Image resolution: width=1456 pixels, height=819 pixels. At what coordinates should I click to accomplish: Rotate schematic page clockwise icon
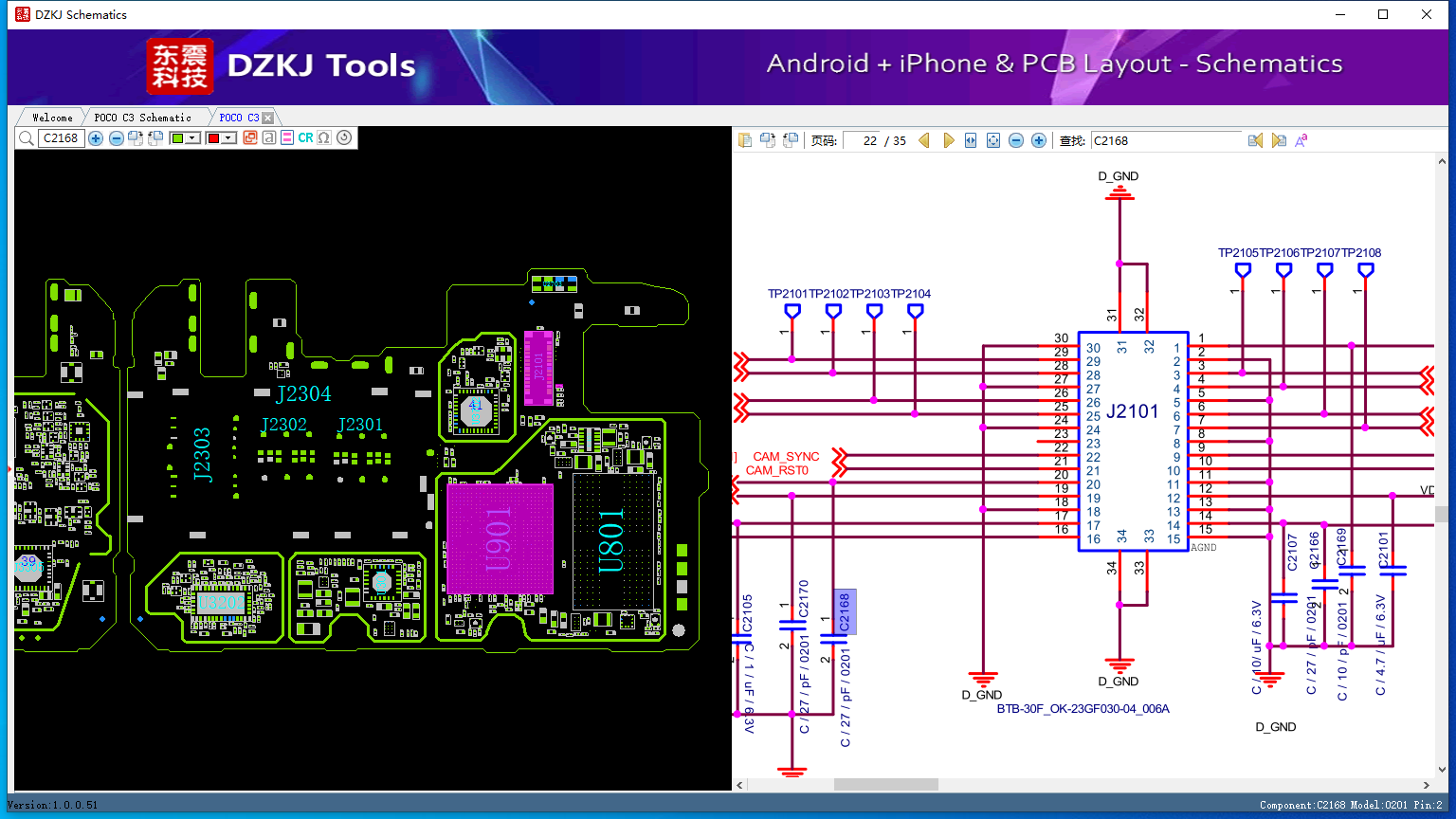(768, 140)
